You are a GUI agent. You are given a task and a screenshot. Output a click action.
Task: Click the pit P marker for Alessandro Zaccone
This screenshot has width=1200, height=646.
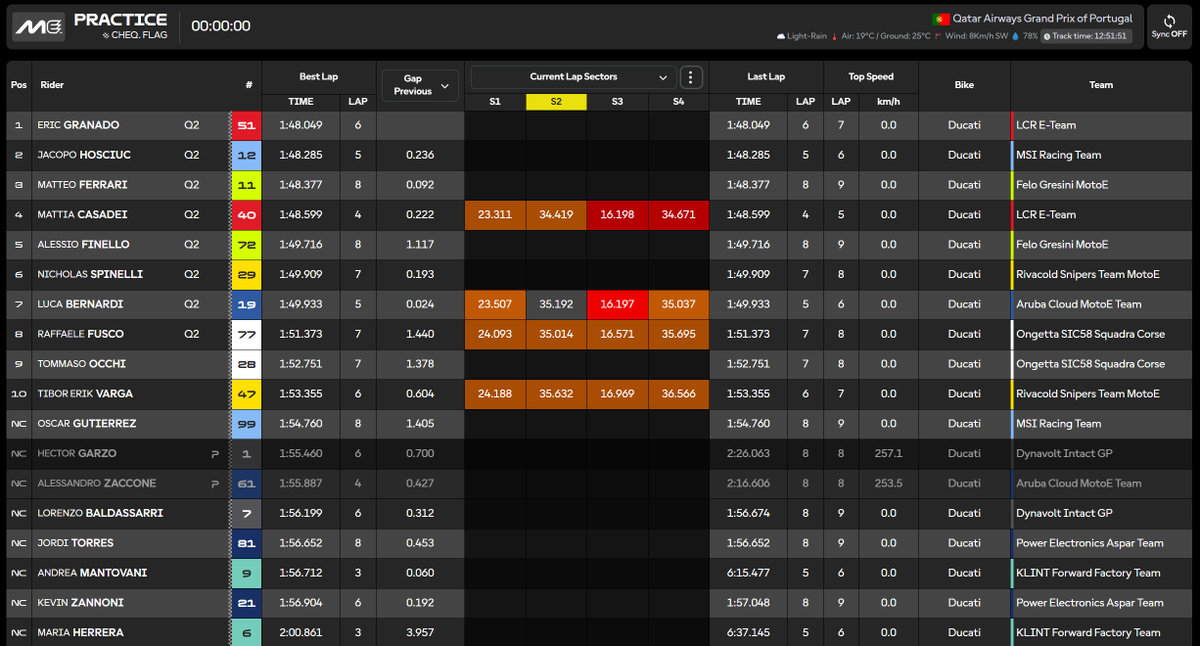pyautogui.click(x=214, y=483)
